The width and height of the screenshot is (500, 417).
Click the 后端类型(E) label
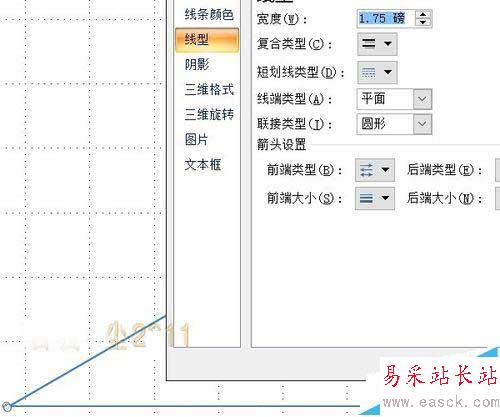(x=444, y=170)
